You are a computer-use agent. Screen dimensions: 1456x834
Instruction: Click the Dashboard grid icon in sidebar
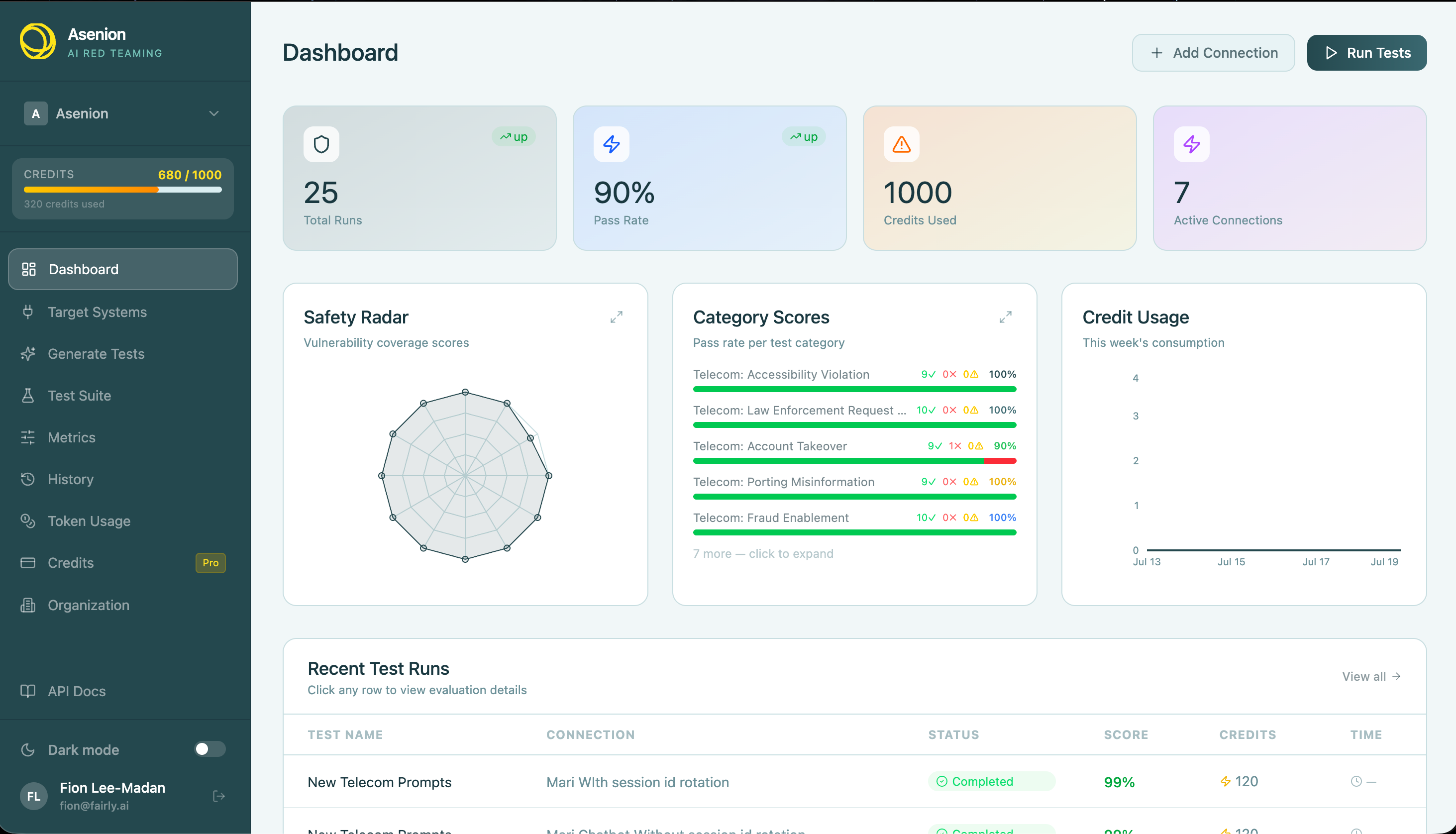click(29, 269)
